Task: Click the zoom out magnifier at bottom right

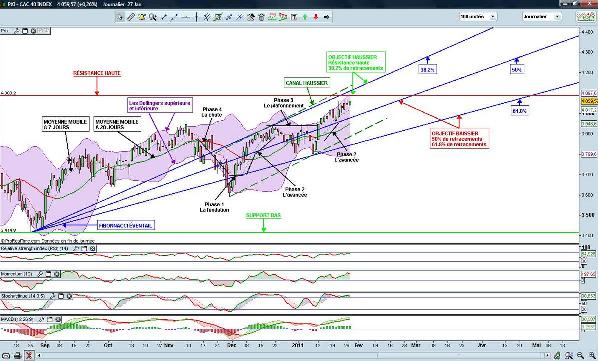Action: click(x=580, y=356)
